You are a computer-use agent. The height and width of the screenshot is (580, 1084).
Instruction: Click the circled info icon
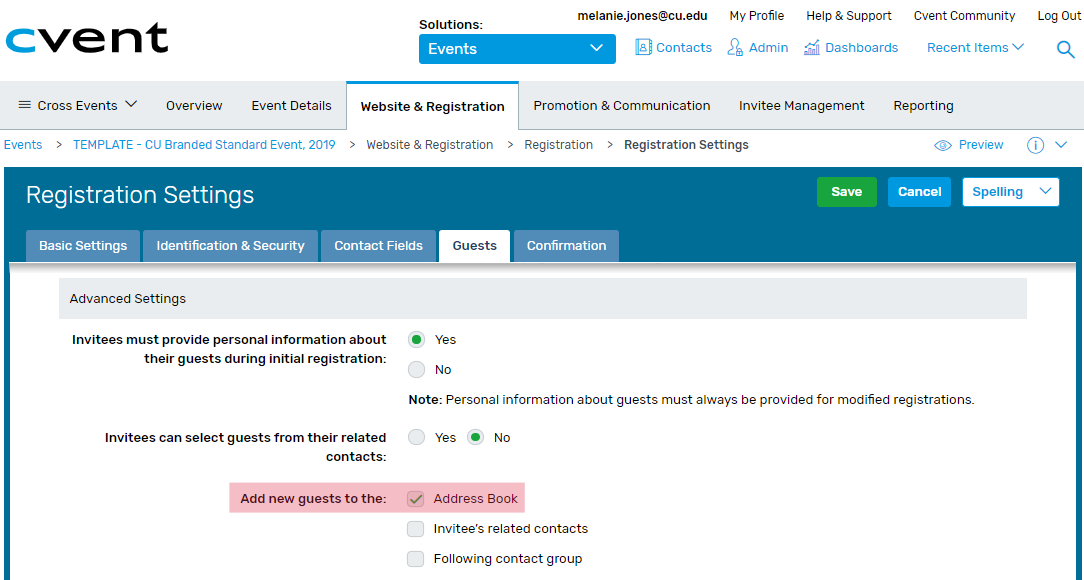pyautogui.click(x=1035, y=145)
